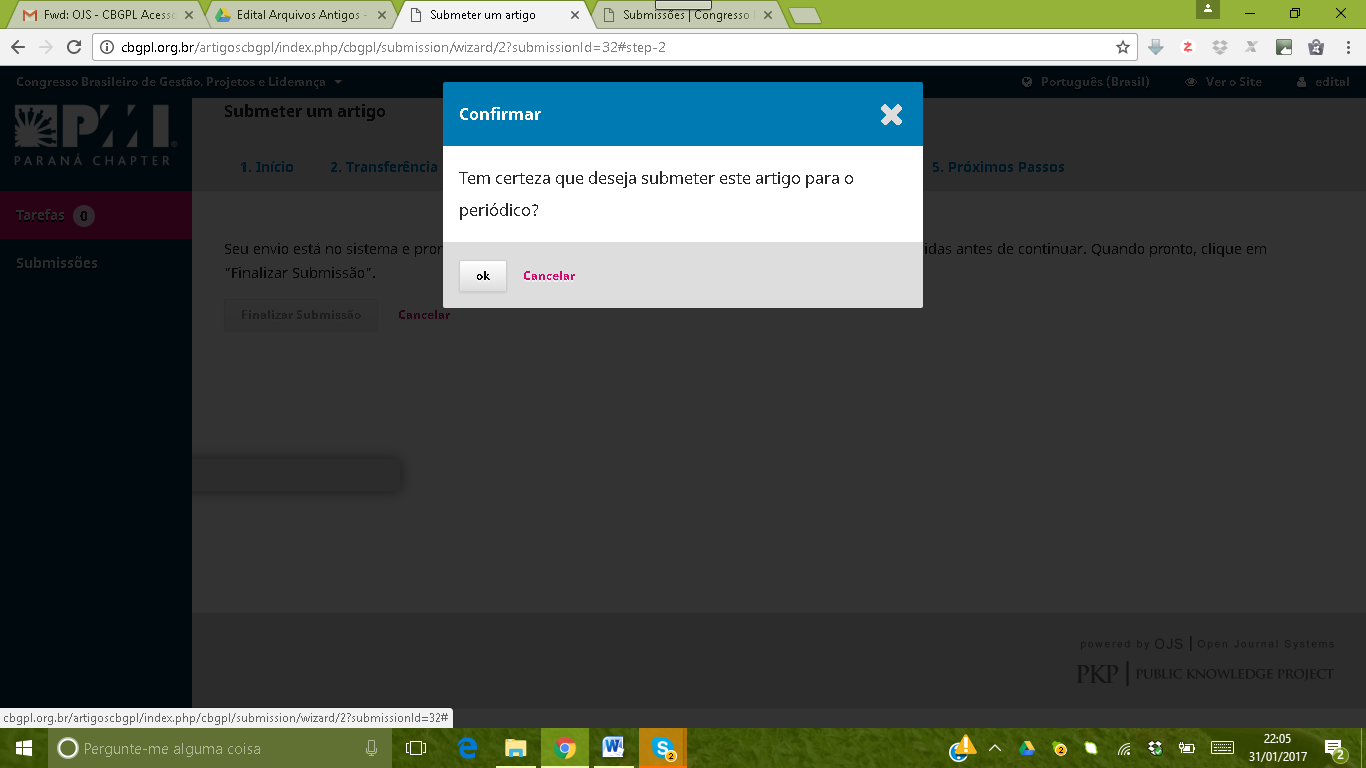Image resolution: width=1366 pixels, height=768 pixels.
Task: Launch Microsoft Edge from the taskbar
Action: click(x=467, y=748)
